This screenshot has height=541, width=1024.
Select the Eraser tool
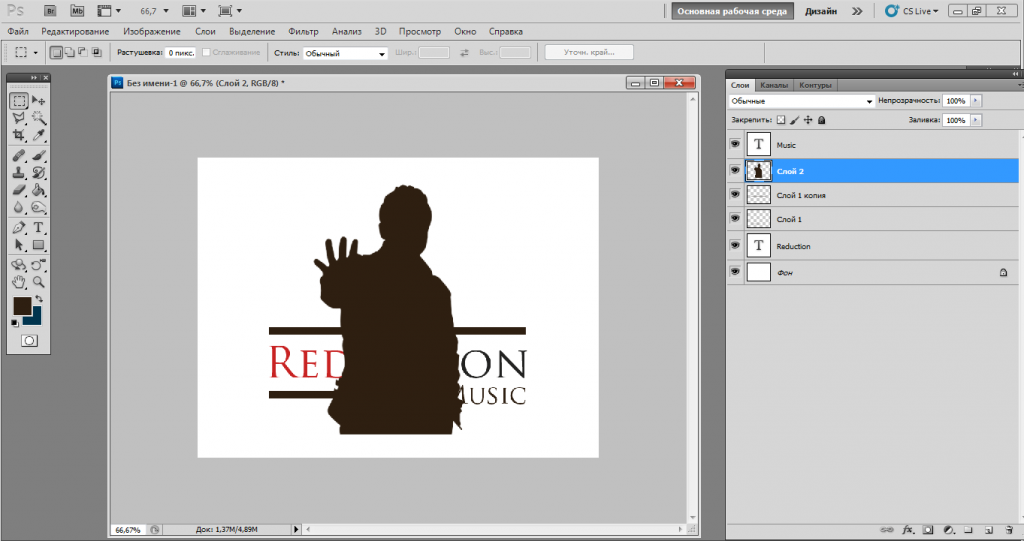pyautogui.click(x=19, y=190)
